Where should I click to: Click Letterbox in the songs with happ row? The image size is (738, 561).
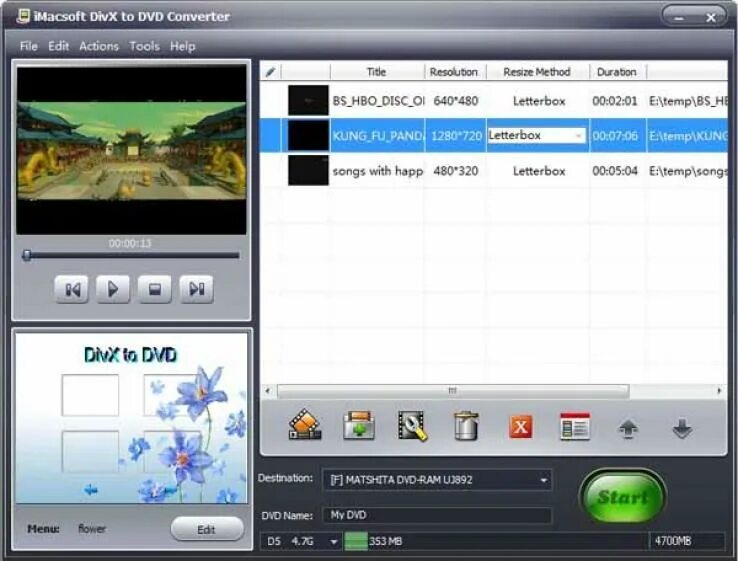[x=539, y=171]
